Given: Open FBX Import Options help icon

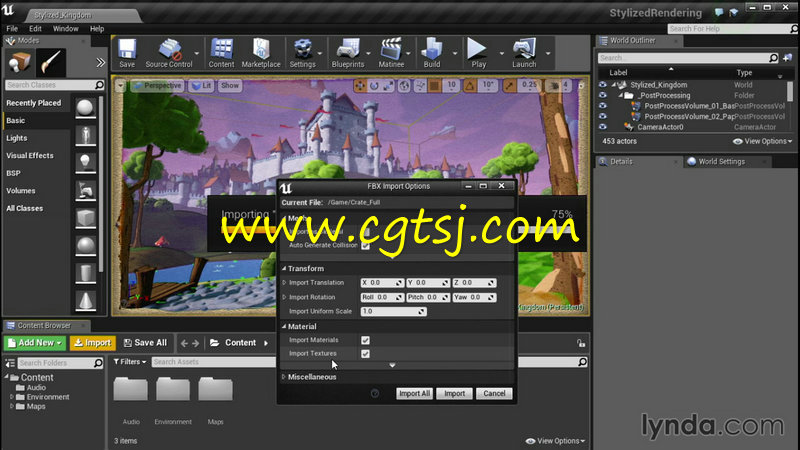Looking at the screenshot, I should click(375, 393).
